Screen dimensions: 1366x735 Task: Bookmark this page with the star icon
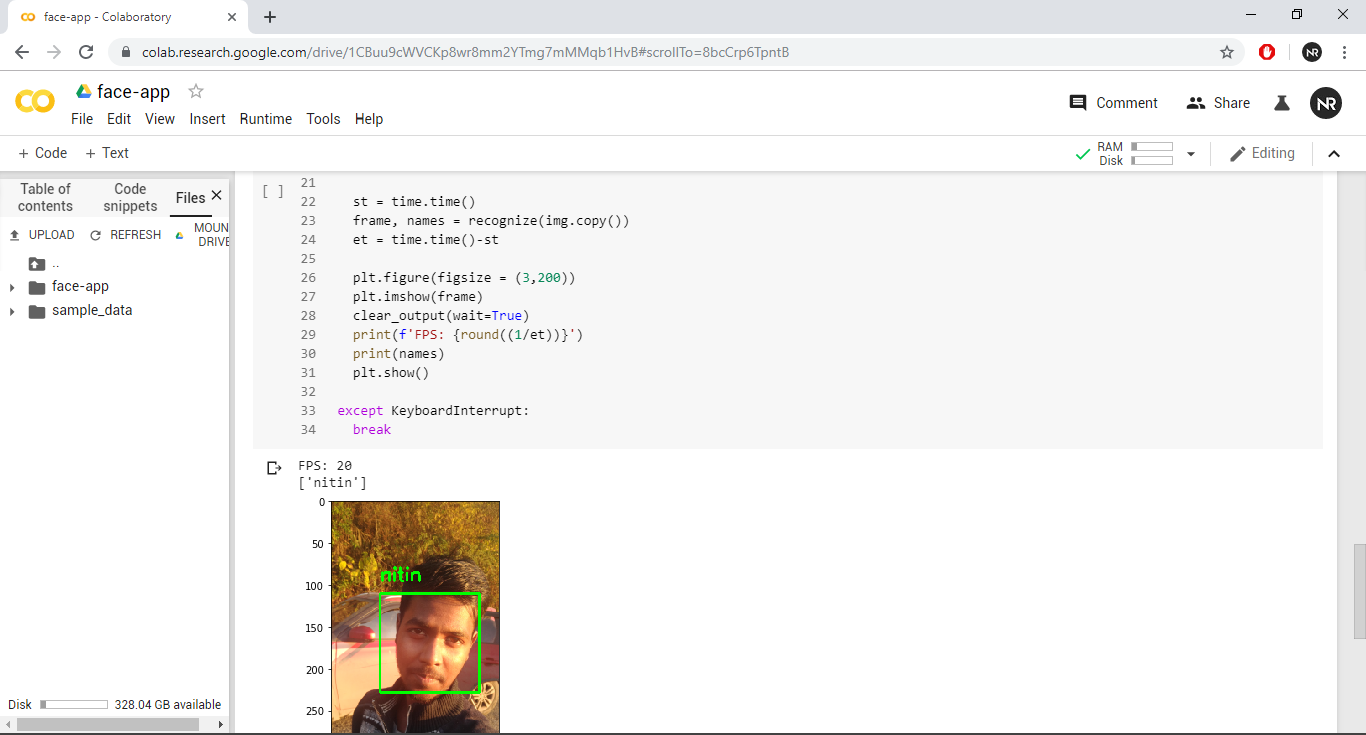click(x=1227, y=52)
